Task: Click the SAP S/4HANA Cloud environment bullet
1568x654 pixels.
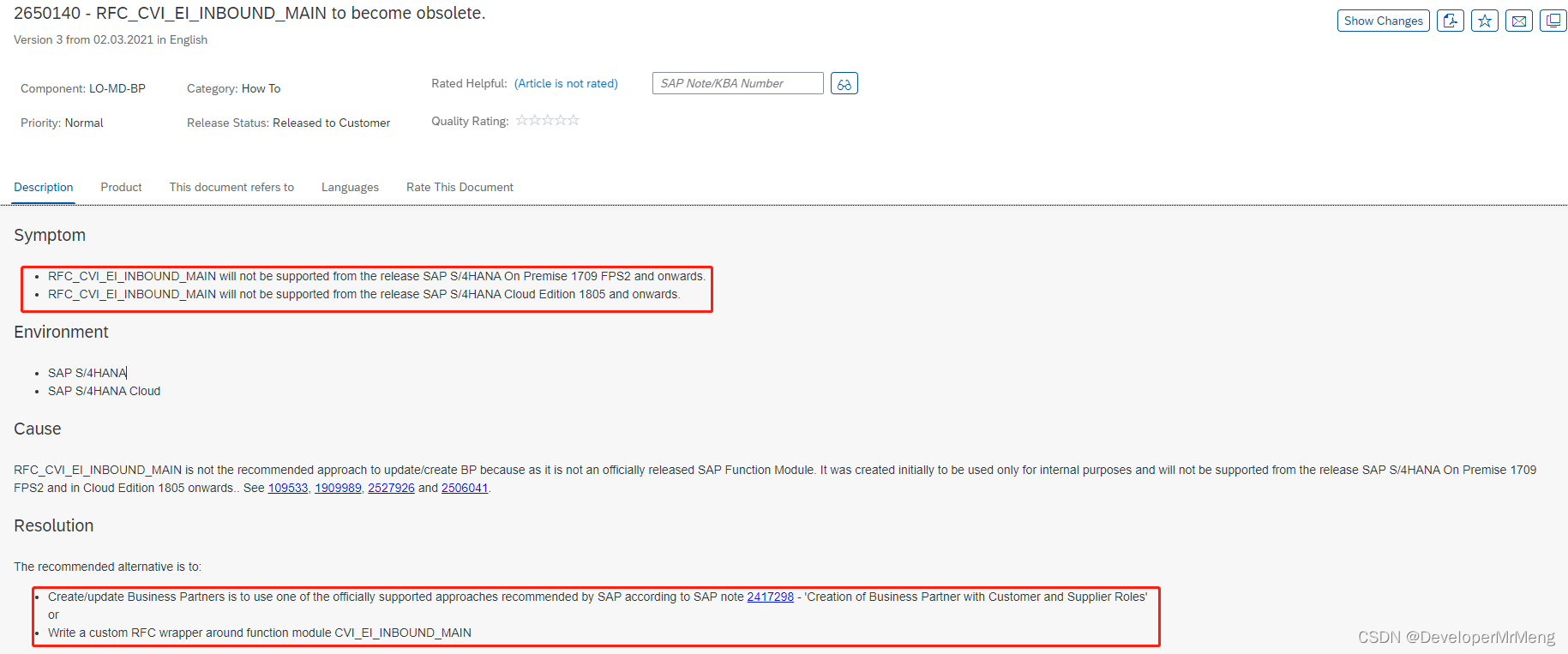Action: click(104, 391)
